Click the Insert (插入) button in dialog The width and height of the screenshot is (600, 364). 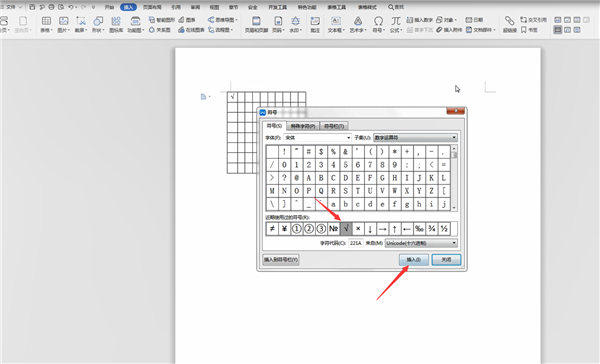pos(414,260)
